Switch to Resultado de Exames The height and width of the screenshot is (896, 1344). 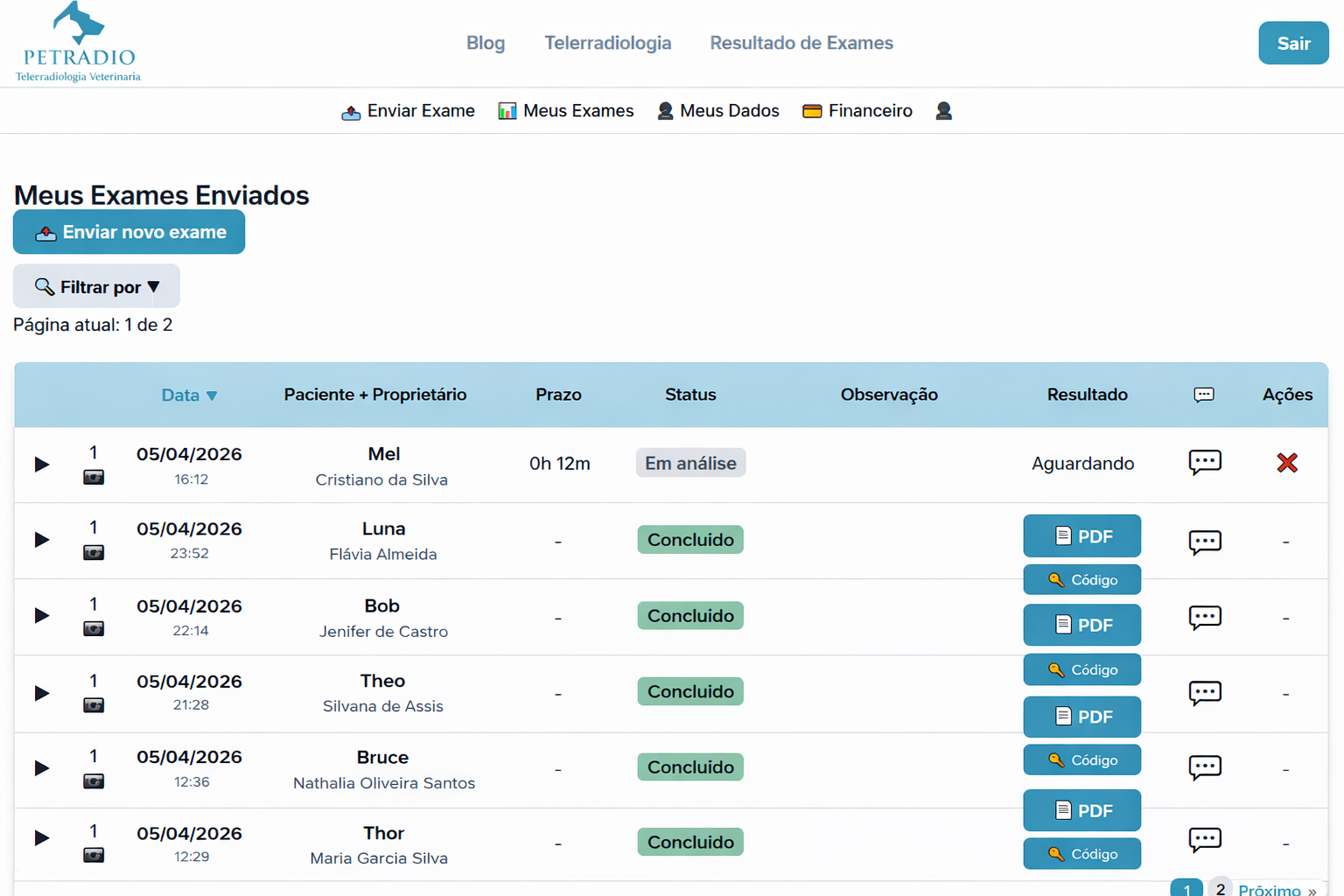point(801,43)
